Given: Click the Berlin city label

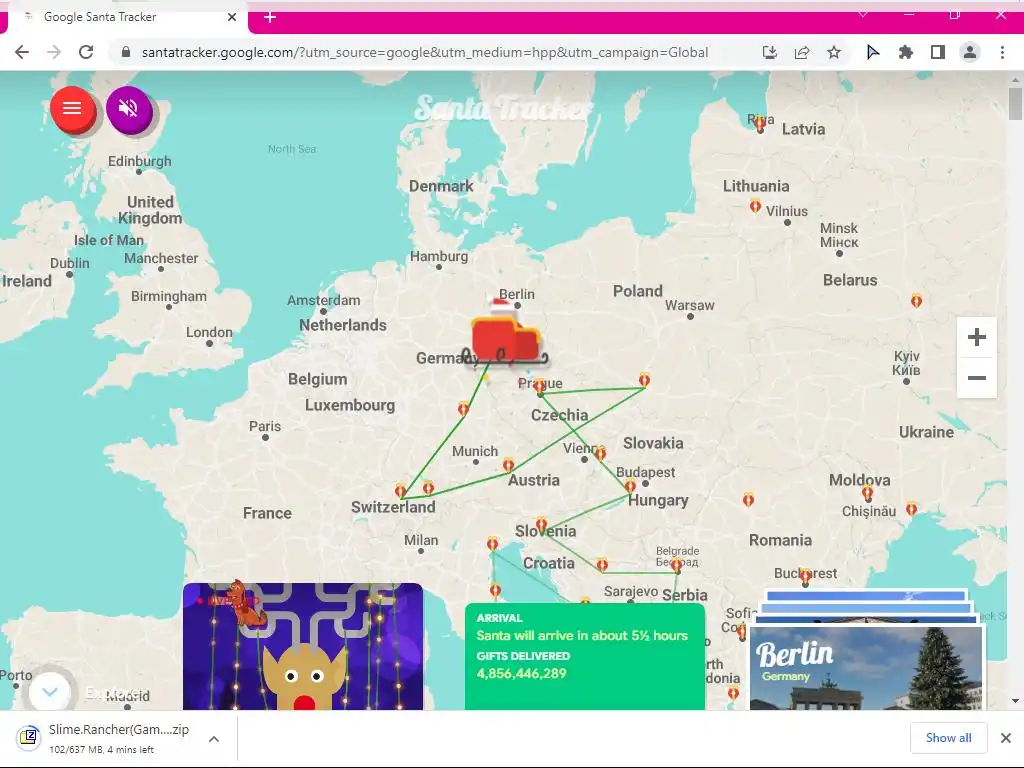Looking at the screenshot, I should 517,295.
